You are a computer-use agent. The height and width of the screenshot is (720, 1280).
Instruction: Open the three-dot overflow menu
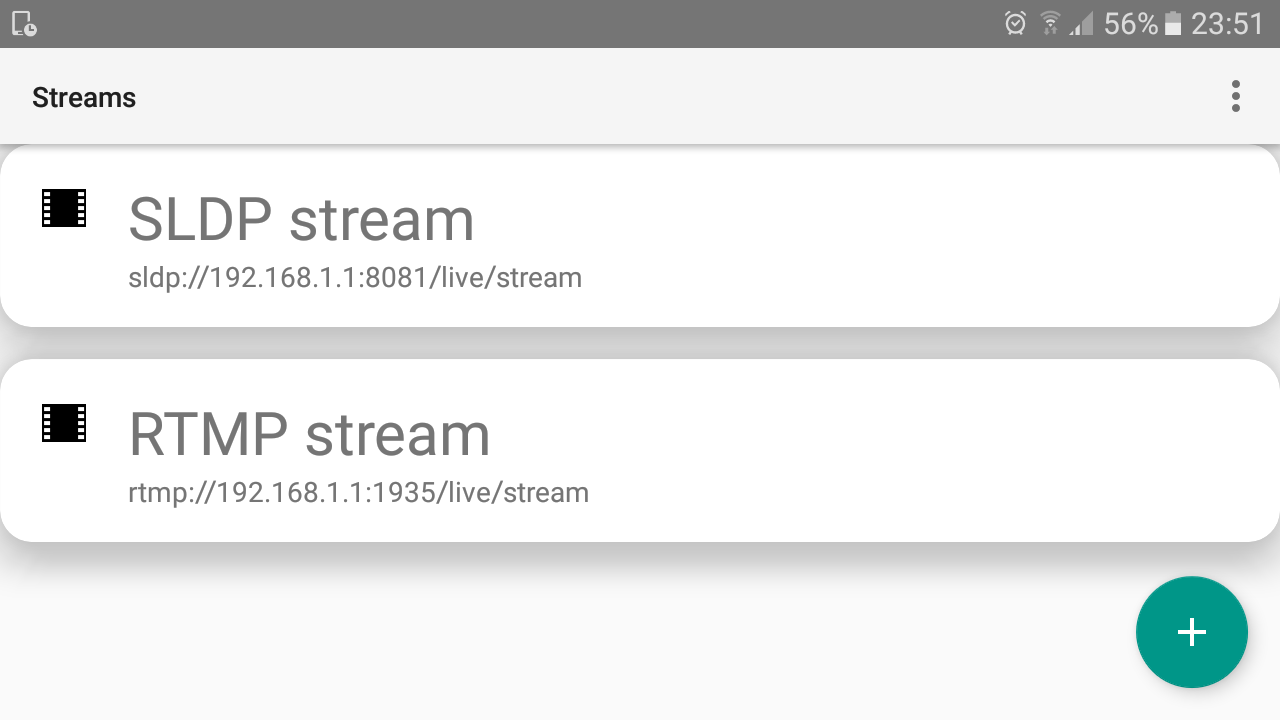(1236, 97)
